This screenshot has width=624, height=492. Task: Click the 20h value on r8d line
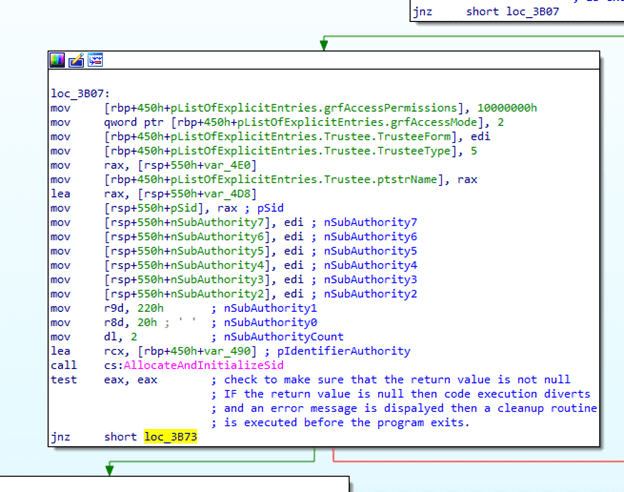point(147,322)
